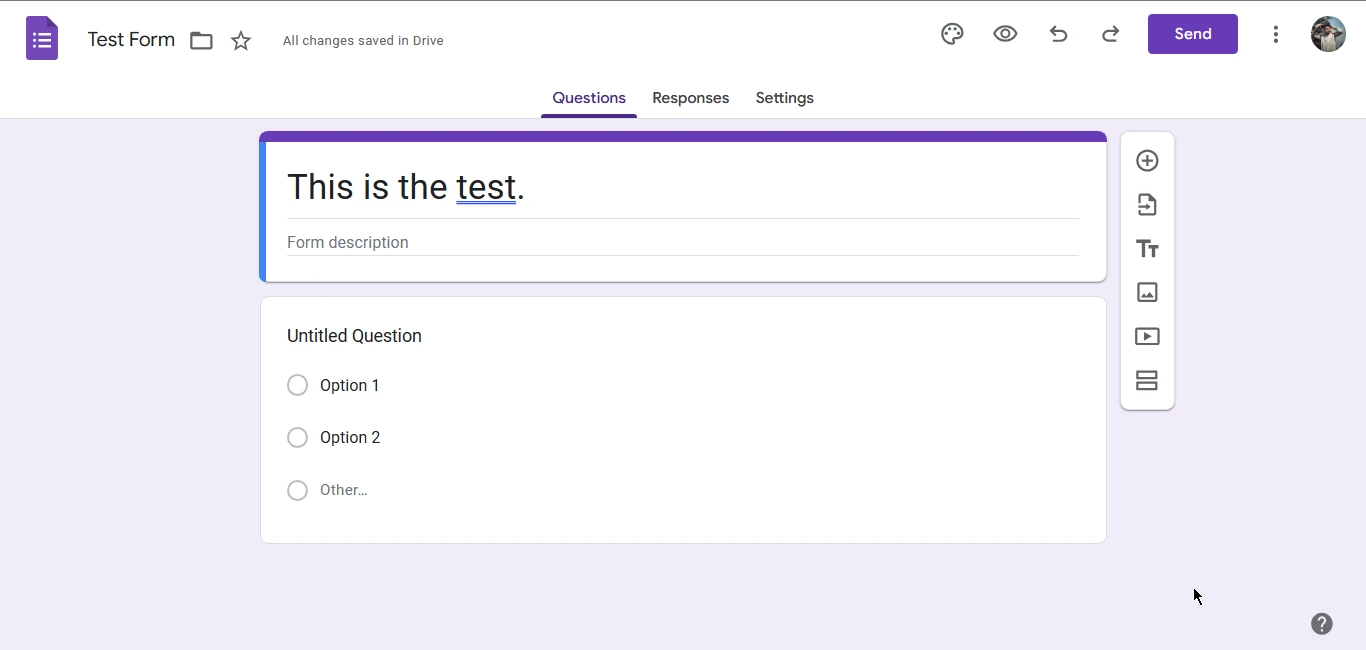The height and width of the screenshot is (650, 1366).
Task: Click the Add image icon
Action: (x=1147, y=293)
